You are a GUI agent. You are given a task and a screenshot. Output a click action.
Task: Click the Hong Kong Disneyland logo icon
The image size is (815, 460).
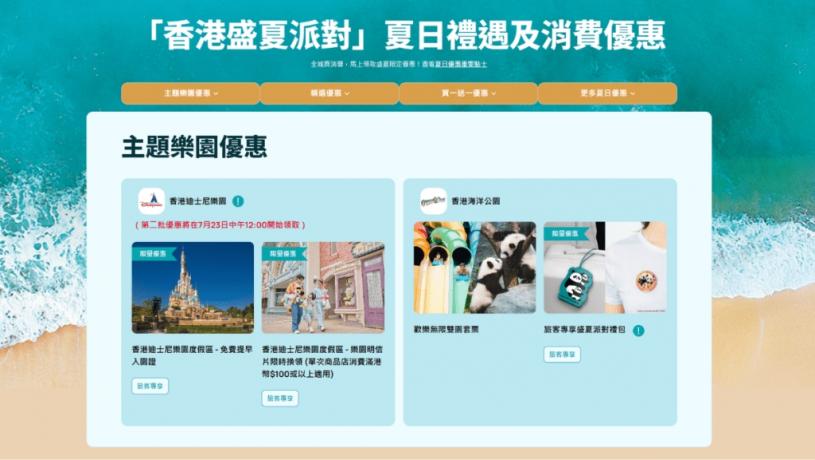point(151,201)
